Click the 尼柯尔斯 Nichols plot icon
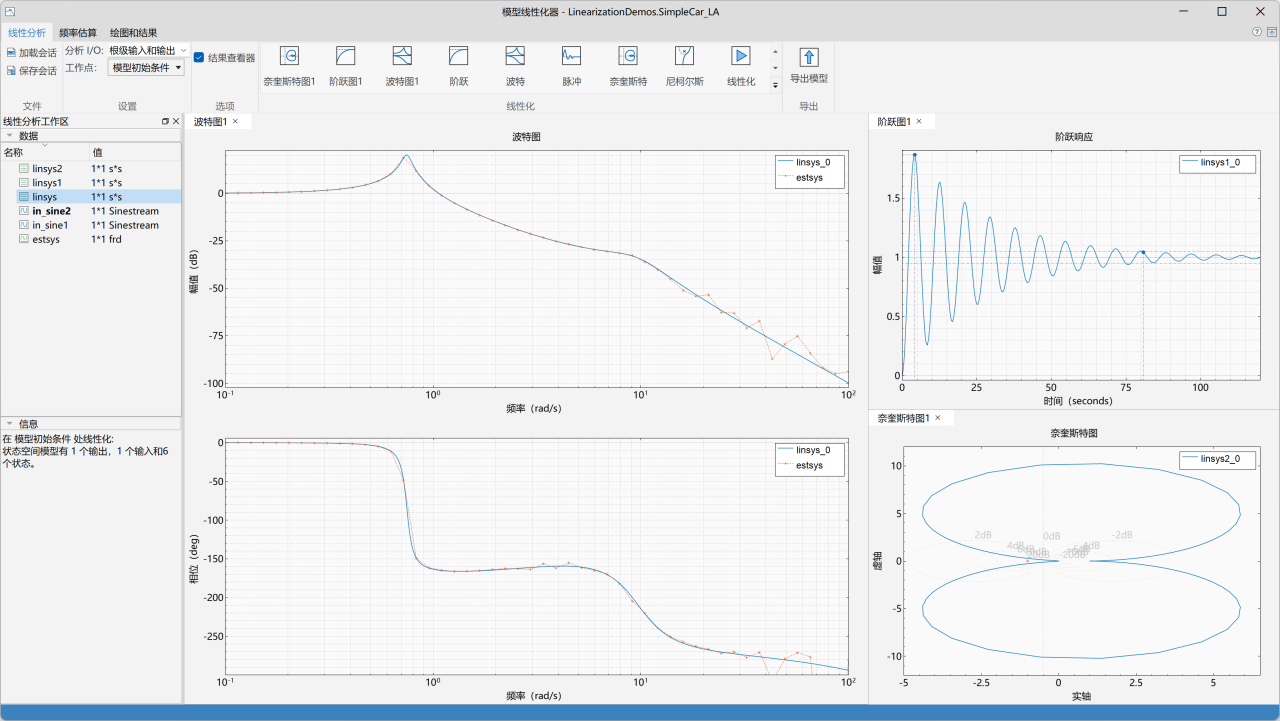Viewport: 1280px width, 721px height. 684,57
